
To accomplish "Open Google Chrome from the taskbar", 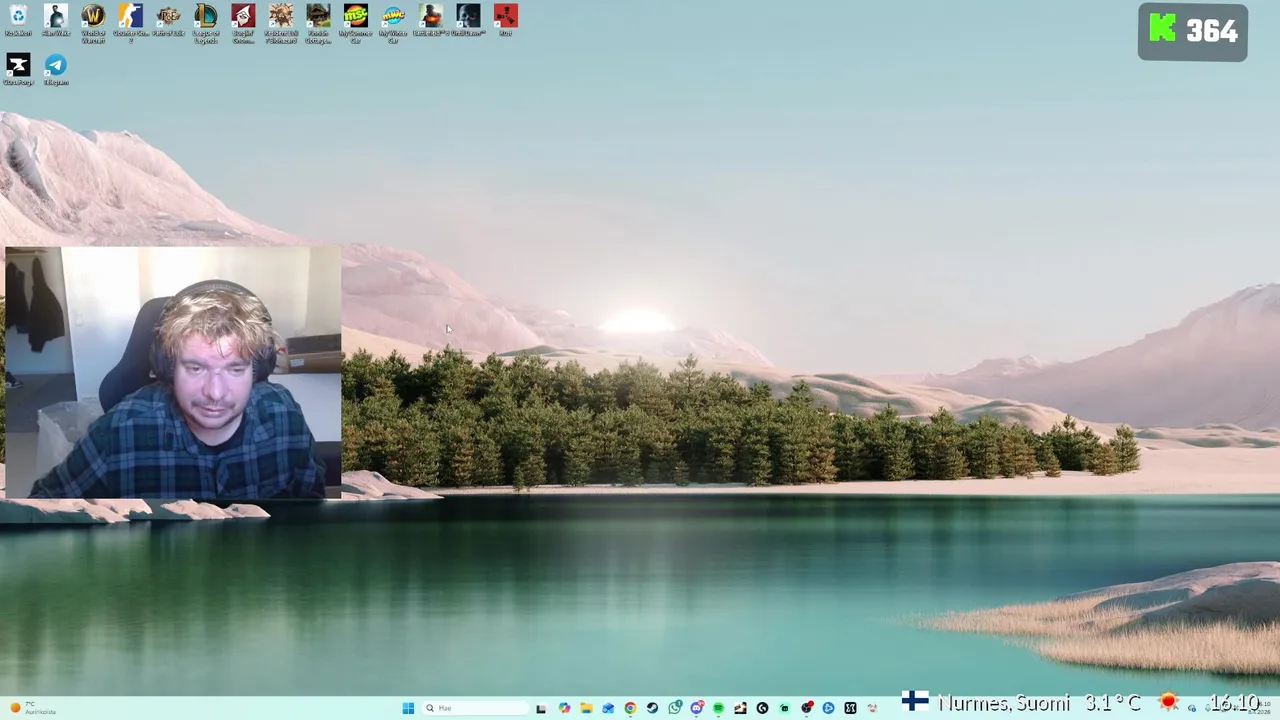I will (630, 708).
